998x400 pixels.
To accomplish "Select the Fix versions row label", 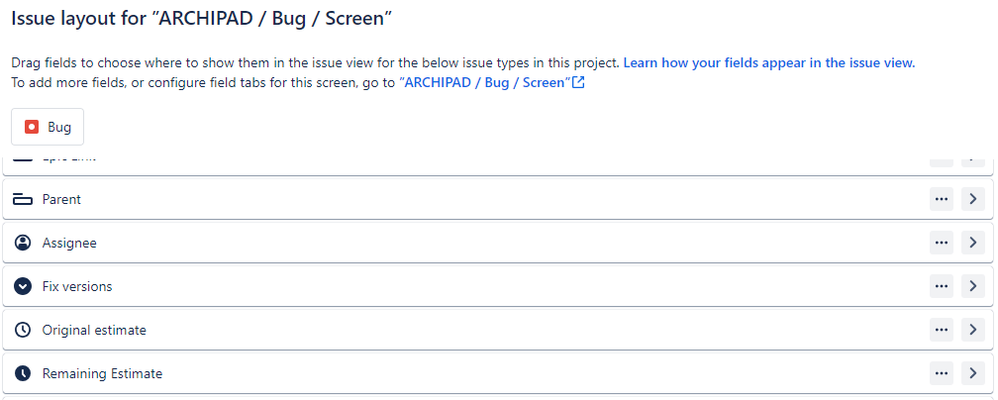I will [x=77, y=287].
